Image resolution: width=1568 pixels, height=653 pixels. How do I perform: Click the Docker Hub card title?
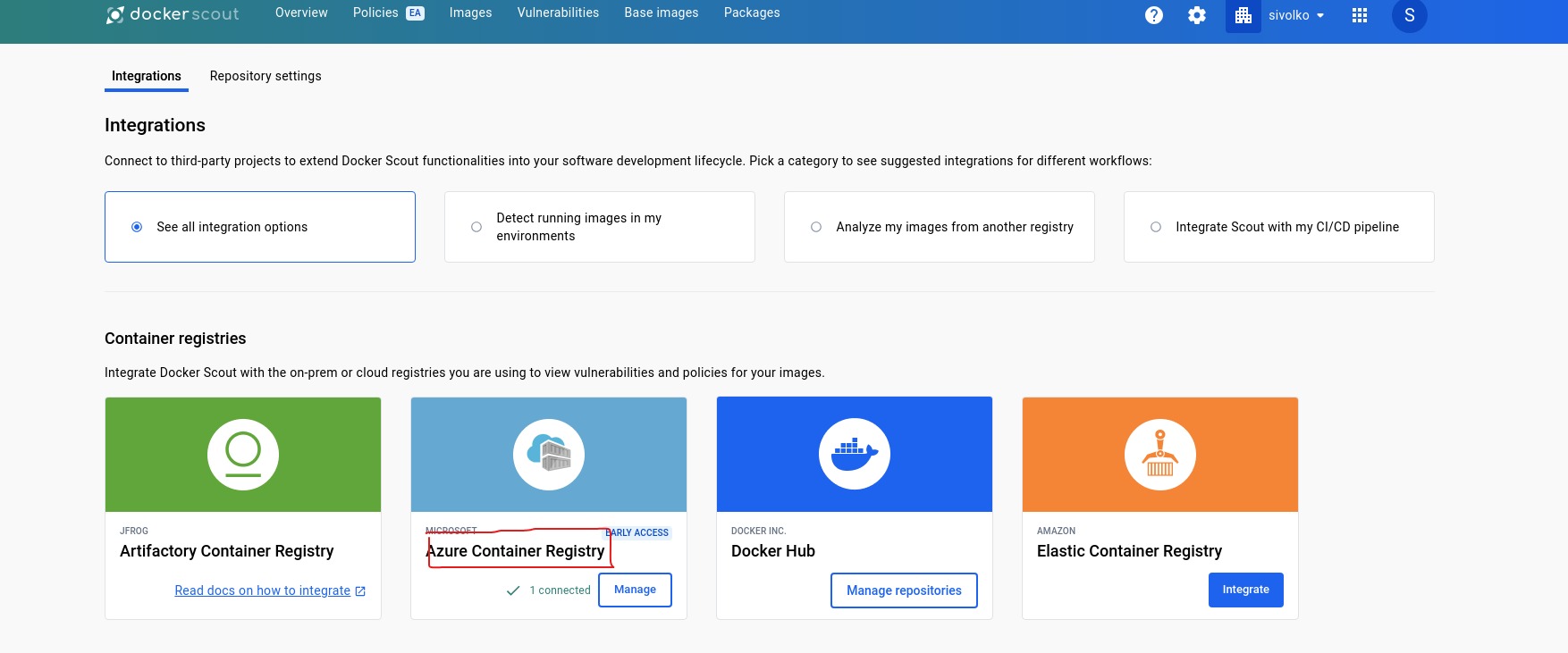pyautogui.click(x=773, y=551)
